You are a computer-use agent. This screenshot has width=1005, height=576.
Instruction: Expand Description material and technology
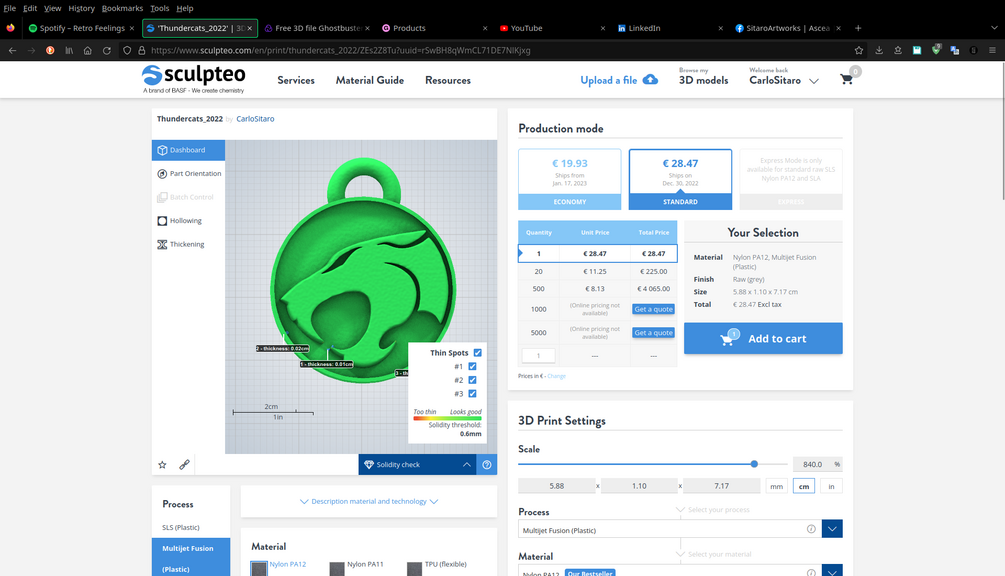coord(369,502)
